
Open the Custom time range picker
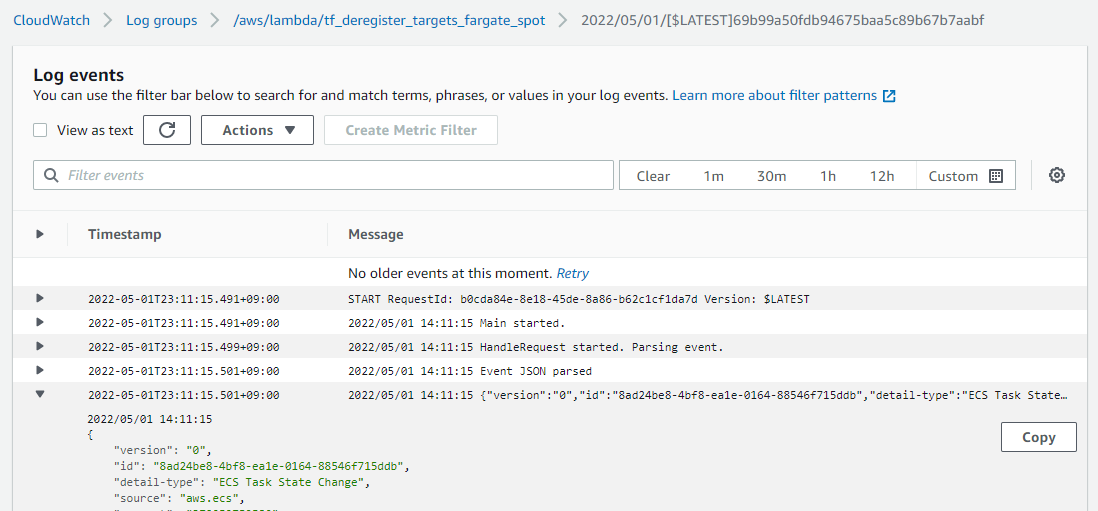tap(966, 176)
